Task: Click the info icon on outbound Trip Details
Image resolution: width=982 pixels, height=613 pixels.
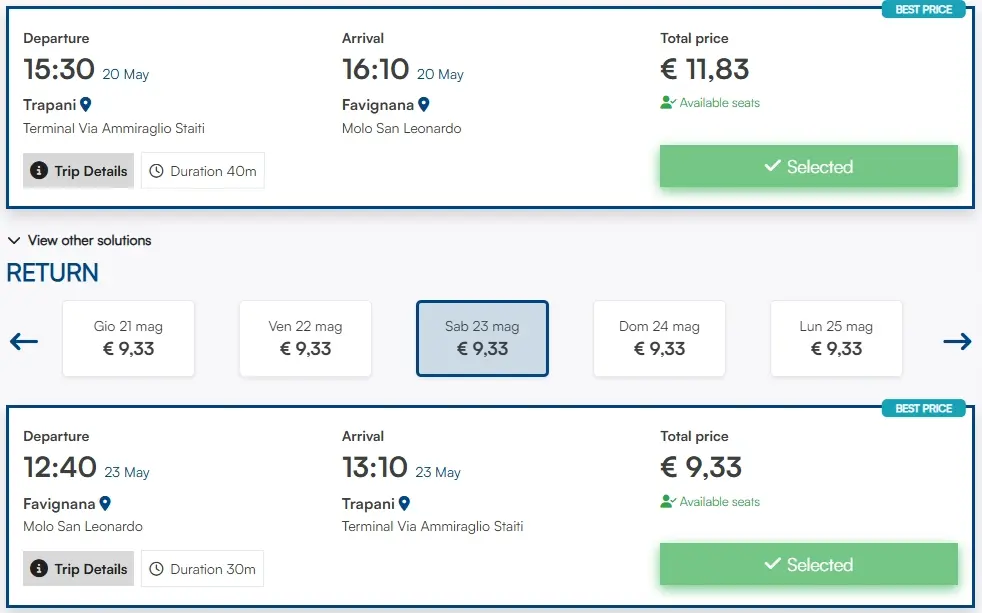Action: pos(40,171)
